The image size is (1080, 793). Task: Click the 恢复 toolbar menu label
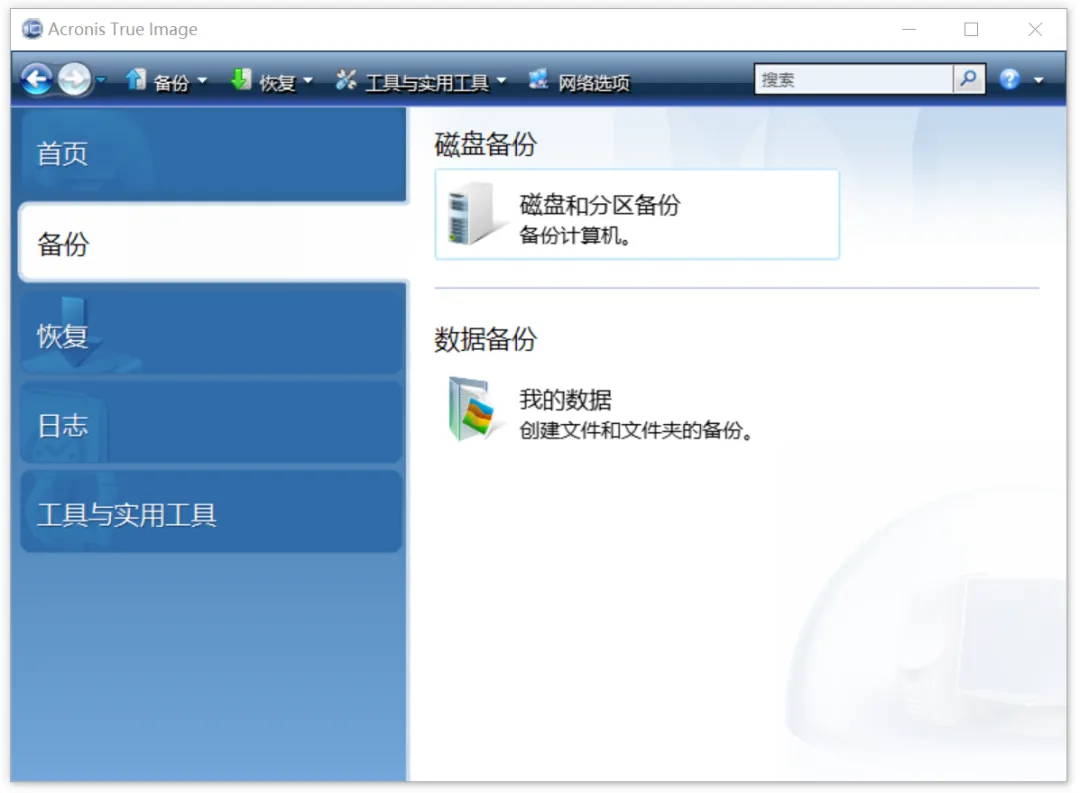(x=277, y=83)
